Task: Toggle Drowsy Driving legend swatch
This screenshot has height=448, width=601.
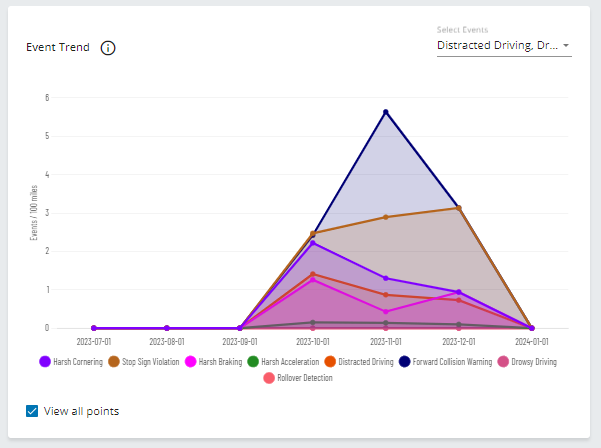Action: (503, 361)
